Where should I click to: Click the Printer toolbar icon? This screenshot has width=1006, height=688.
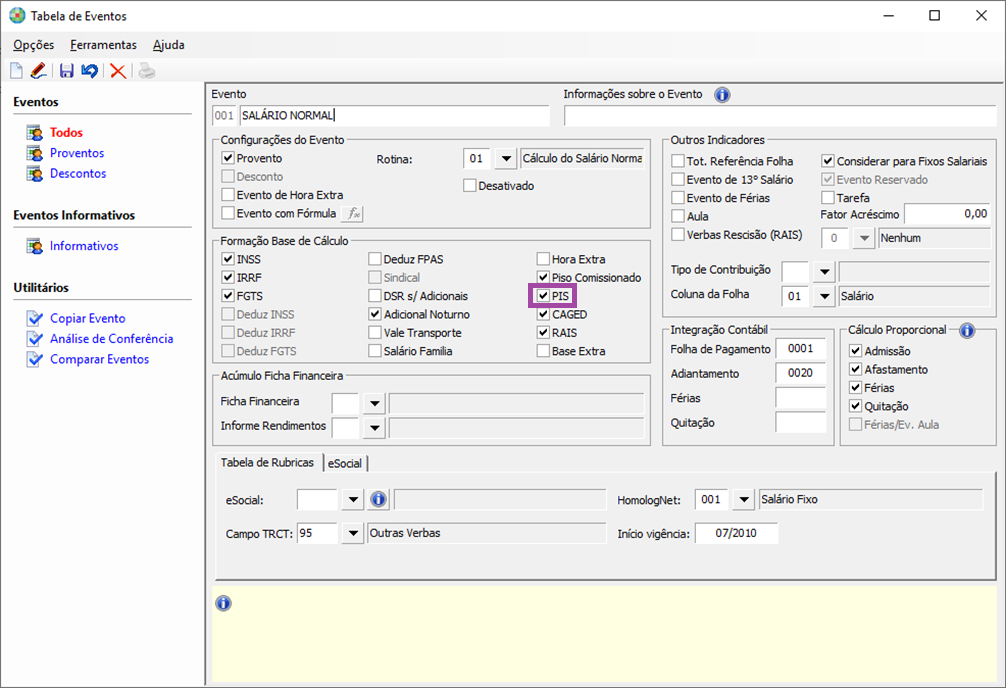[147, 71]
